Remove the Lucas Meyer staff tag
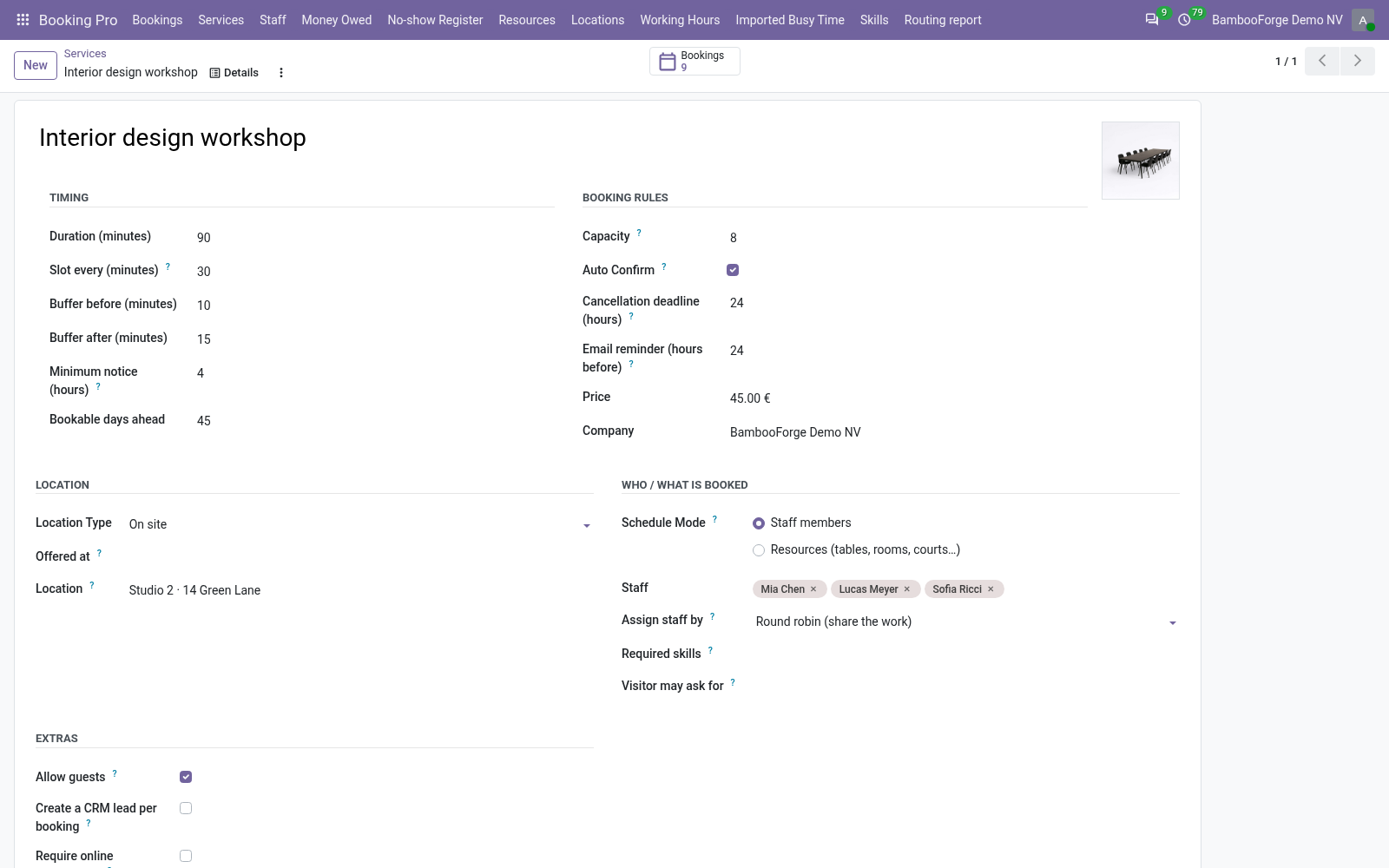1389x868 pixels. pyautogui.click(x=907, y=589)
